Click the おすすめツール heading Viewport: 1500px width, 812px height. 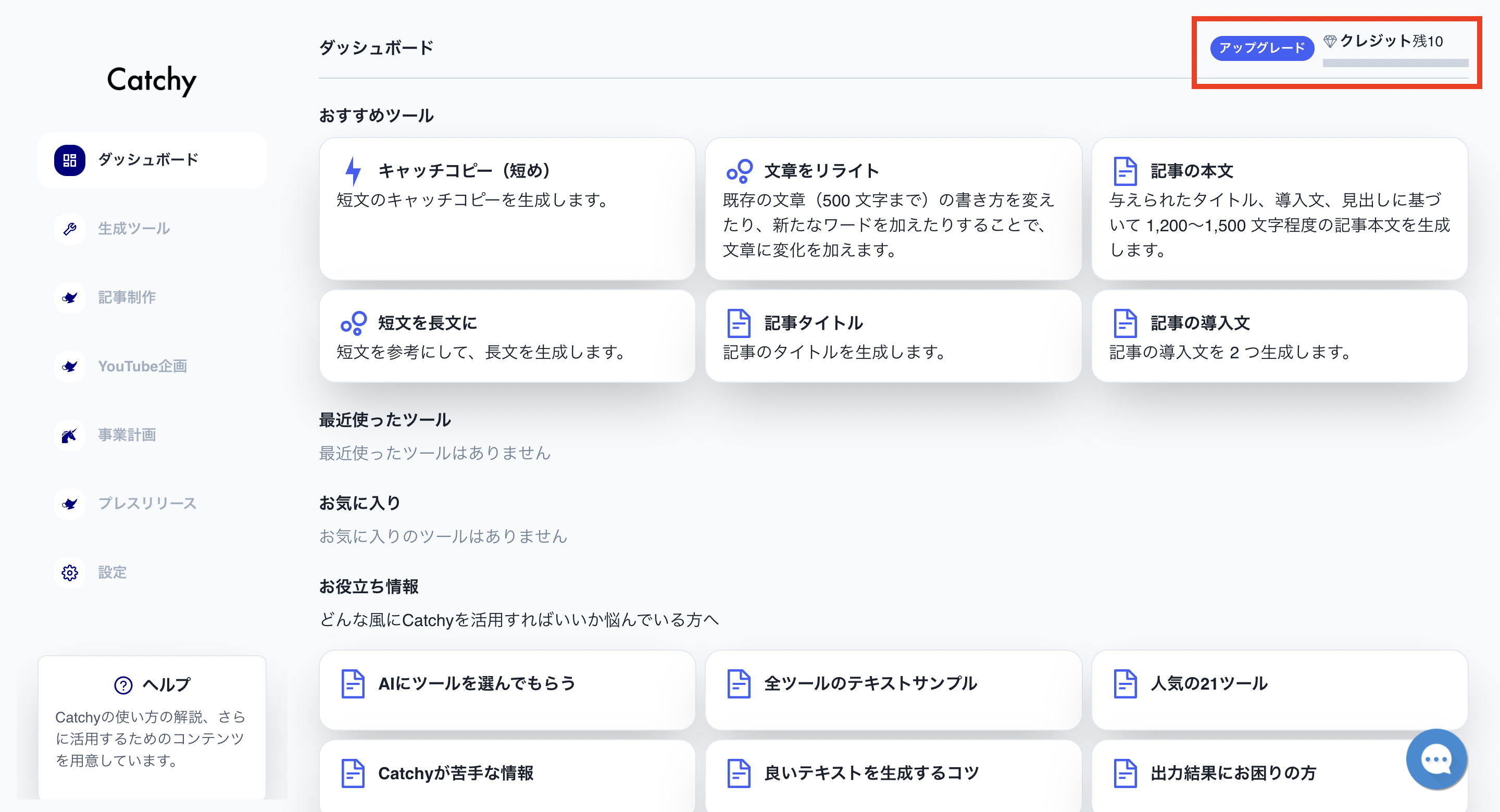tap(376, 115)
